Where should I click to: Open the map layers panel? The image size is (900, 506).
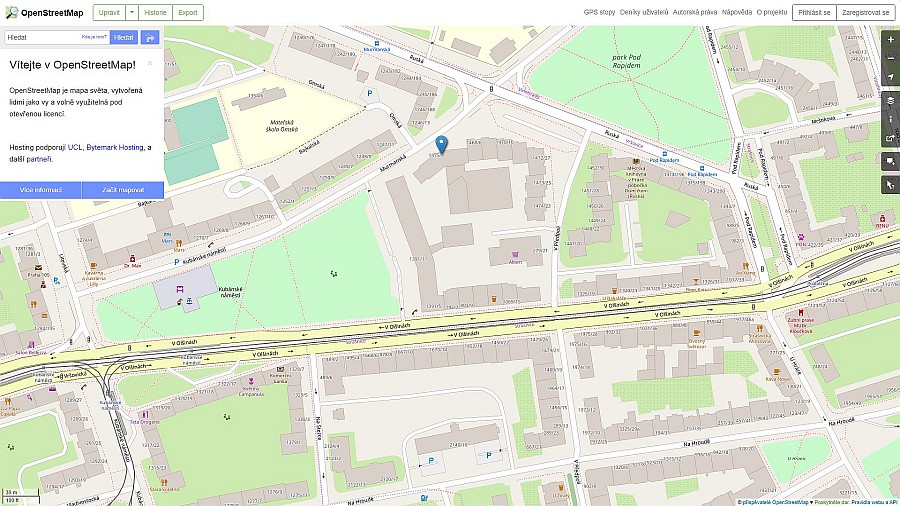(x=890, y=100)
